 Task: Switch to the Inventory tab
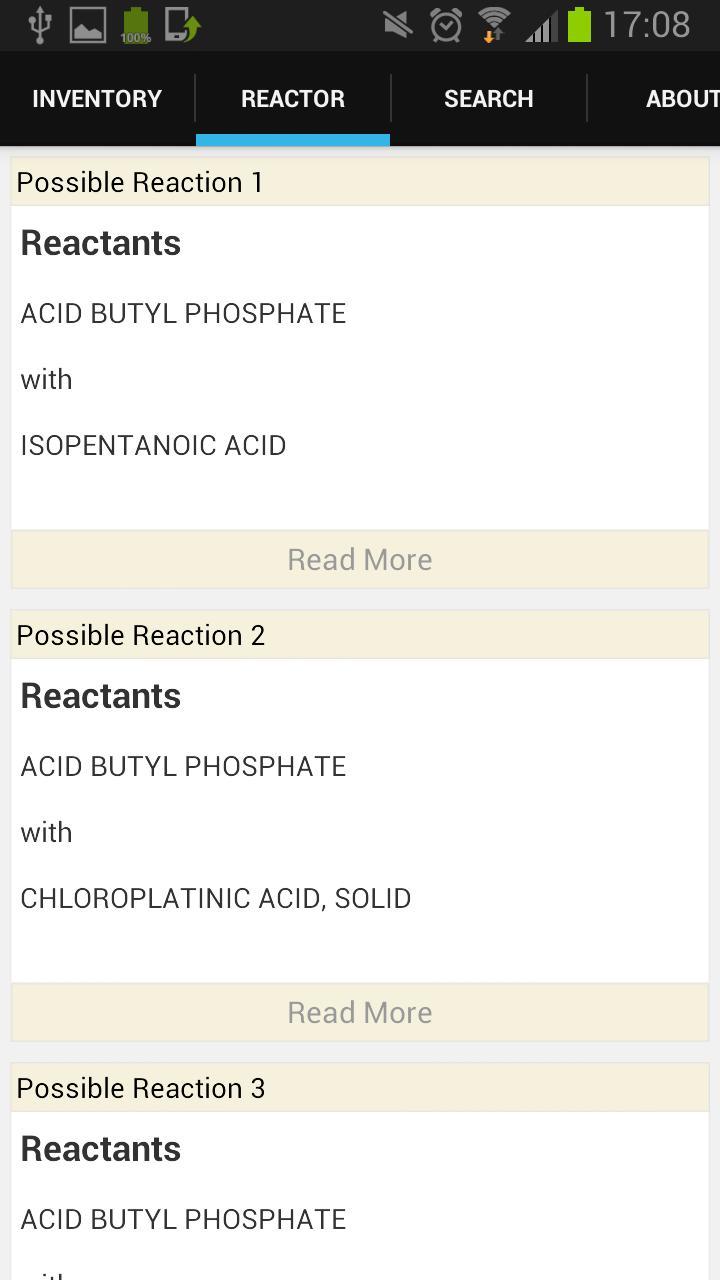97,99
